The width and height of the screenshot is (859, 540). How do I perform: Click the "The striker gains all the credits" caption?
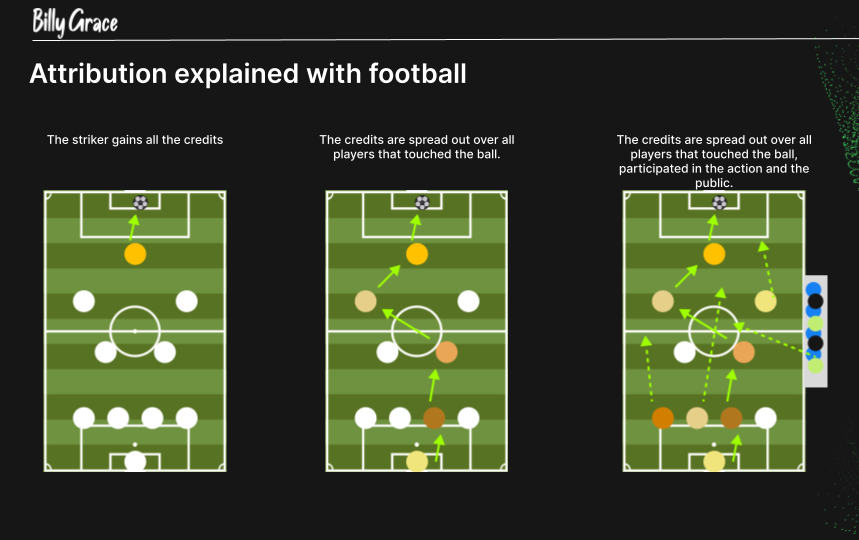135,140
